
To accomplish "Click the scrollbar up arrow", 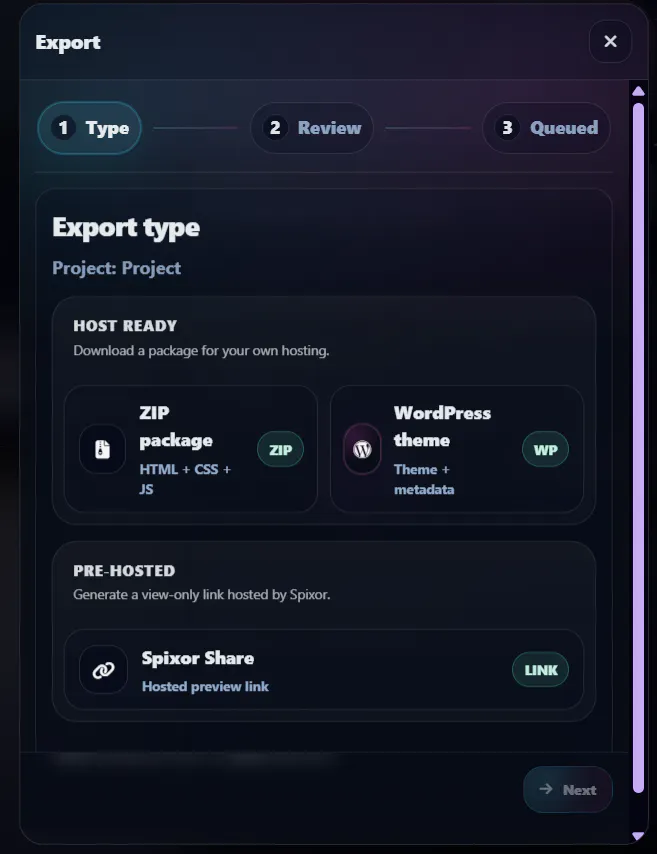I will click(x=638, y=91).
